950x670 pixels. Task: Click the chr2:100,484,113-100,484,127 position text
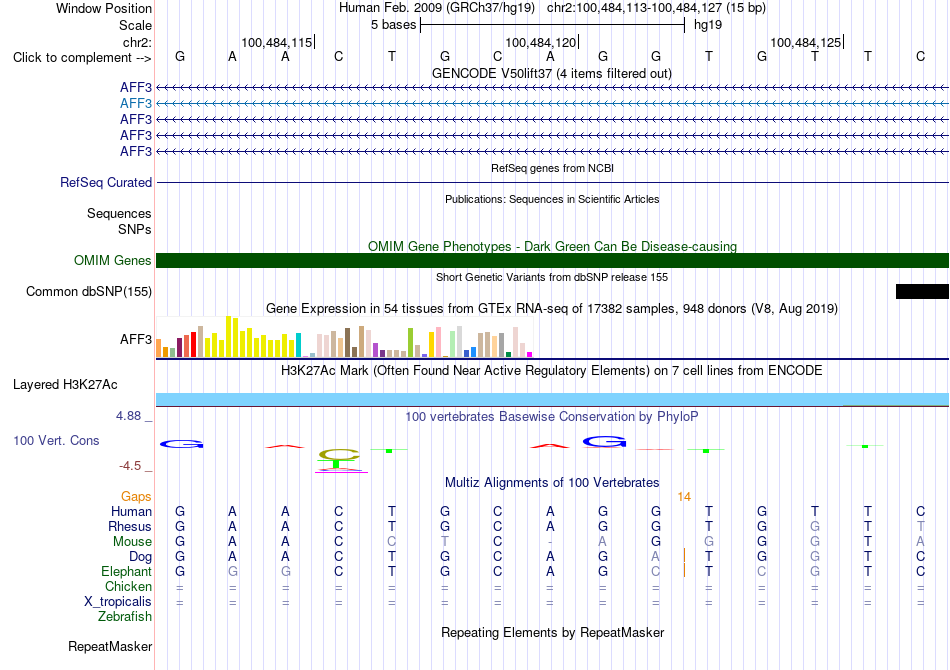656,8
